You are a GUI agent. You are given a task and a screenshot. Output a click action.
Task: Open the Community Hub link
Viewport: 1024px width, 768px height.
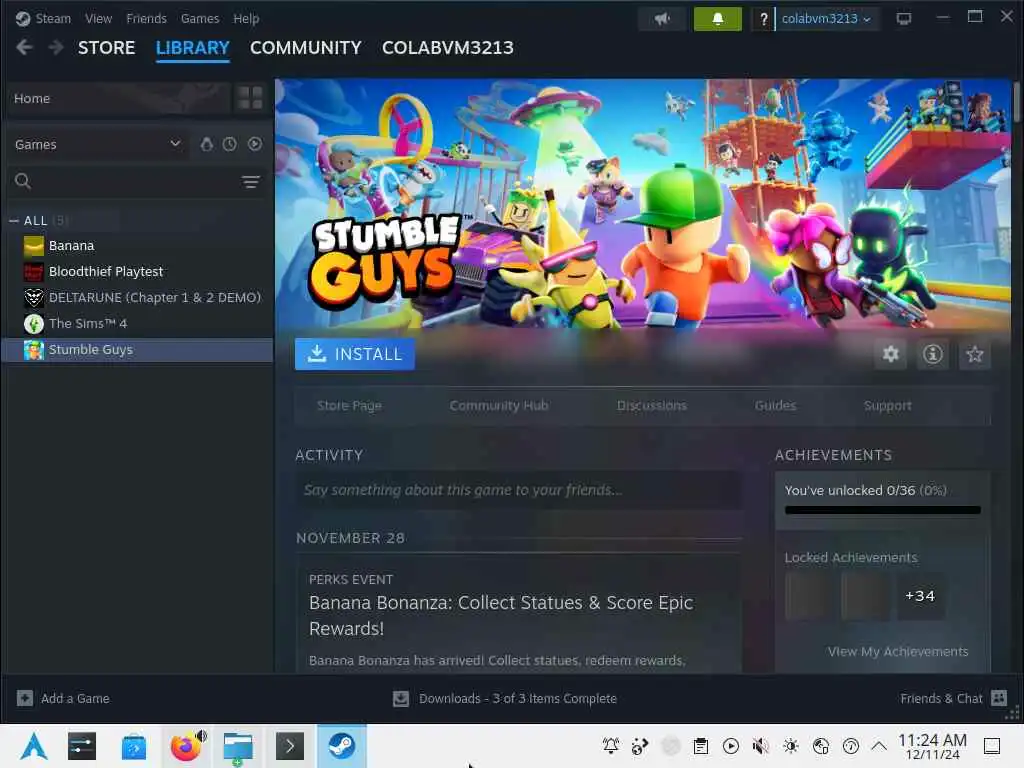coord(499,406)
